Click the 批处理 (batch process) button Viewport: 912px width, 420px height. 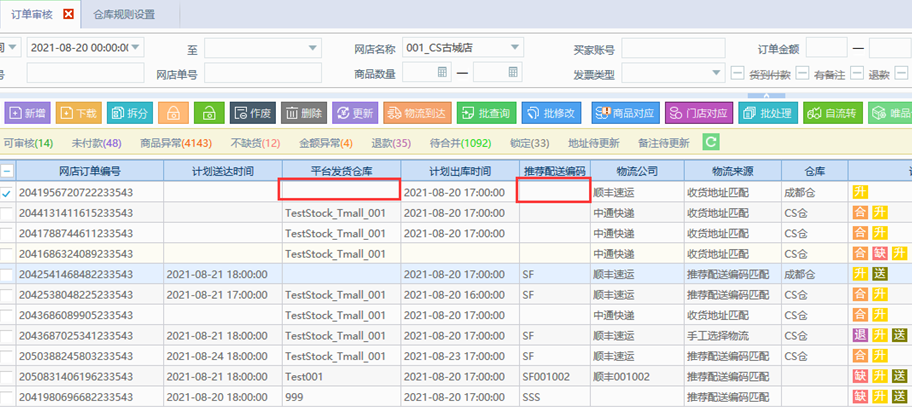[x=768, y=113]
